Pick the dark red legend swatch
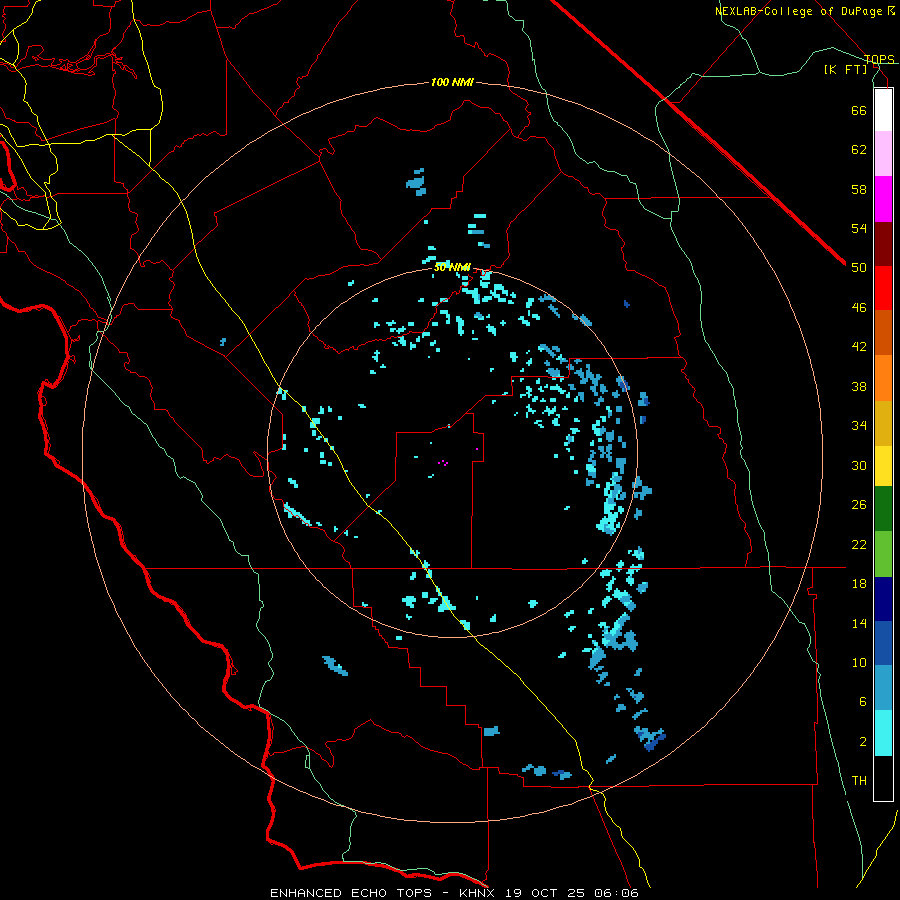This screenshot has width=900, height=900. point(883,244)
